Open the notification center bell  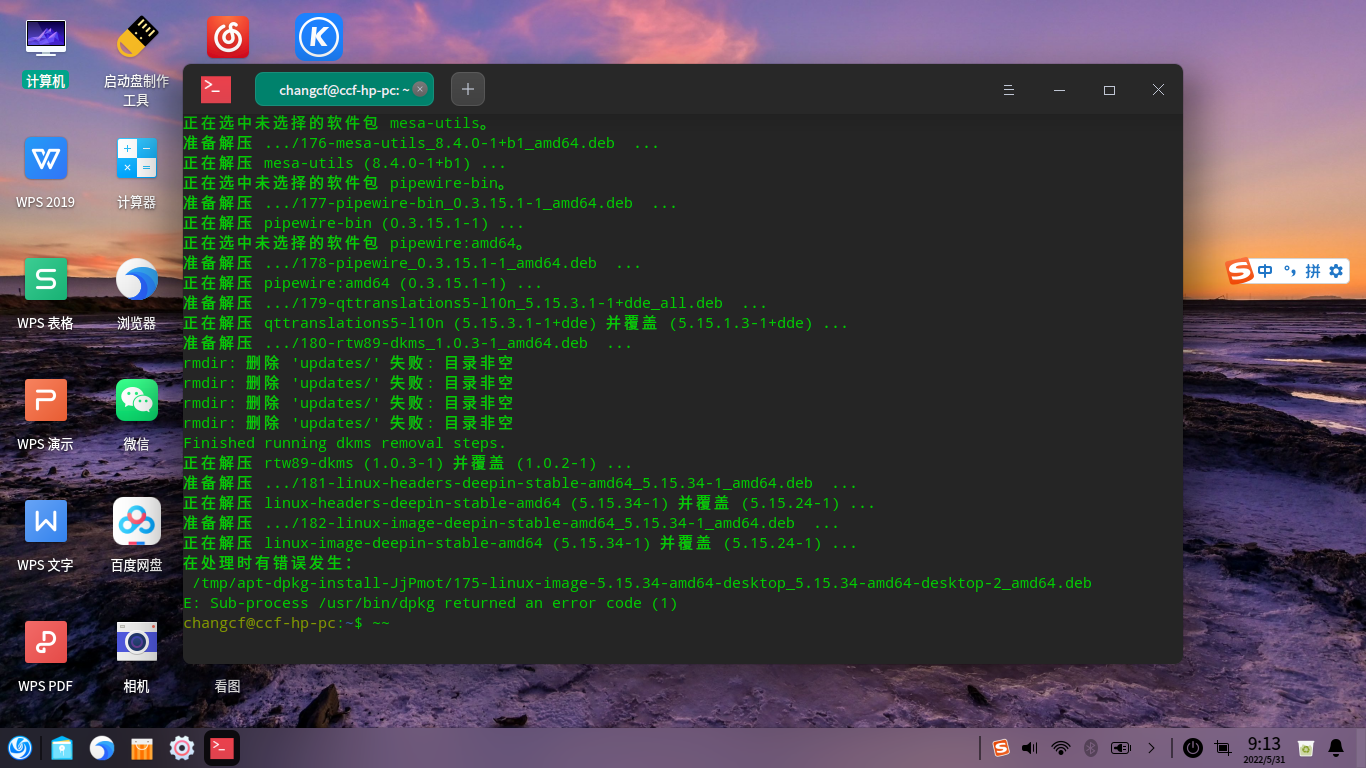(1337, 747)
